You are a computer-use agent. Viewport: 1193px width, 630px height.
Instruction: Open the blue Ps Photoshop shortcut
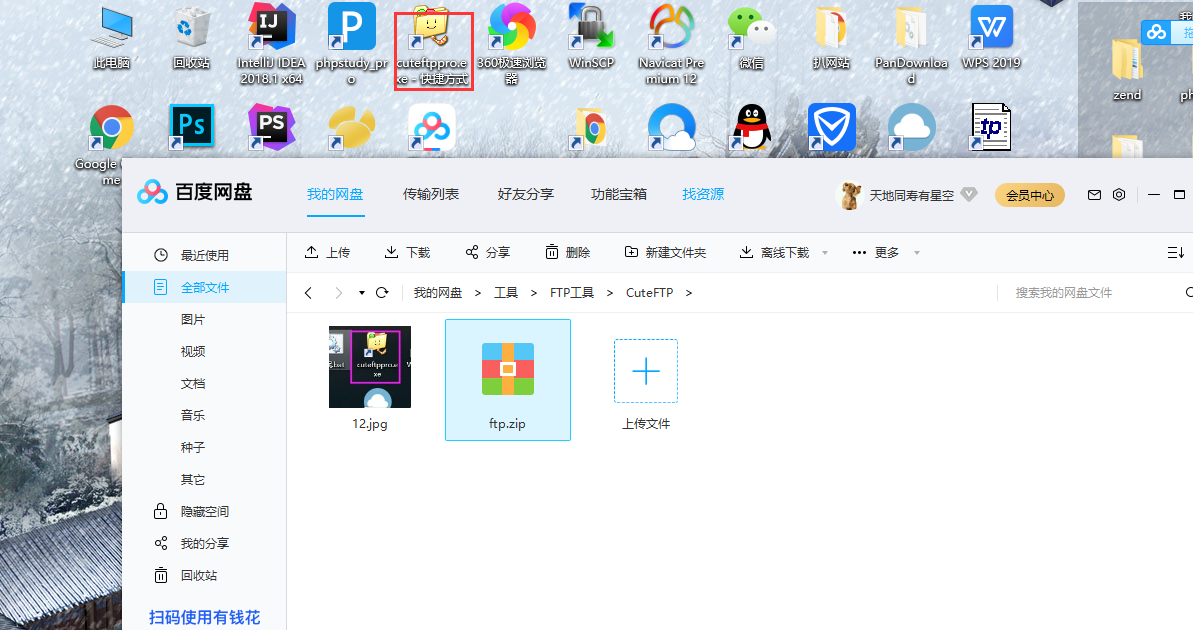191,126
